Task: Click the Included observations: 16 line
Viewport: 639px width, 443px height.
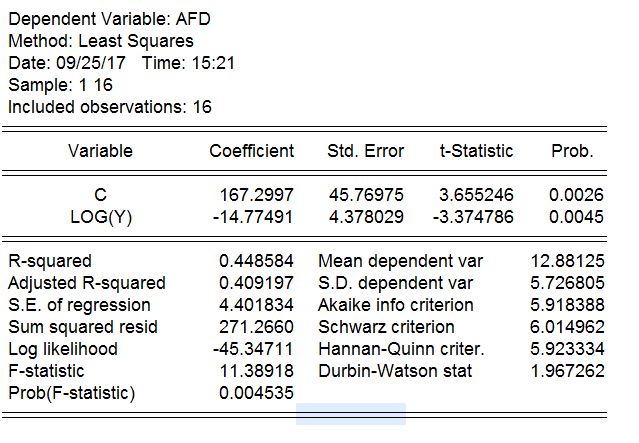Action: point(110,107)
